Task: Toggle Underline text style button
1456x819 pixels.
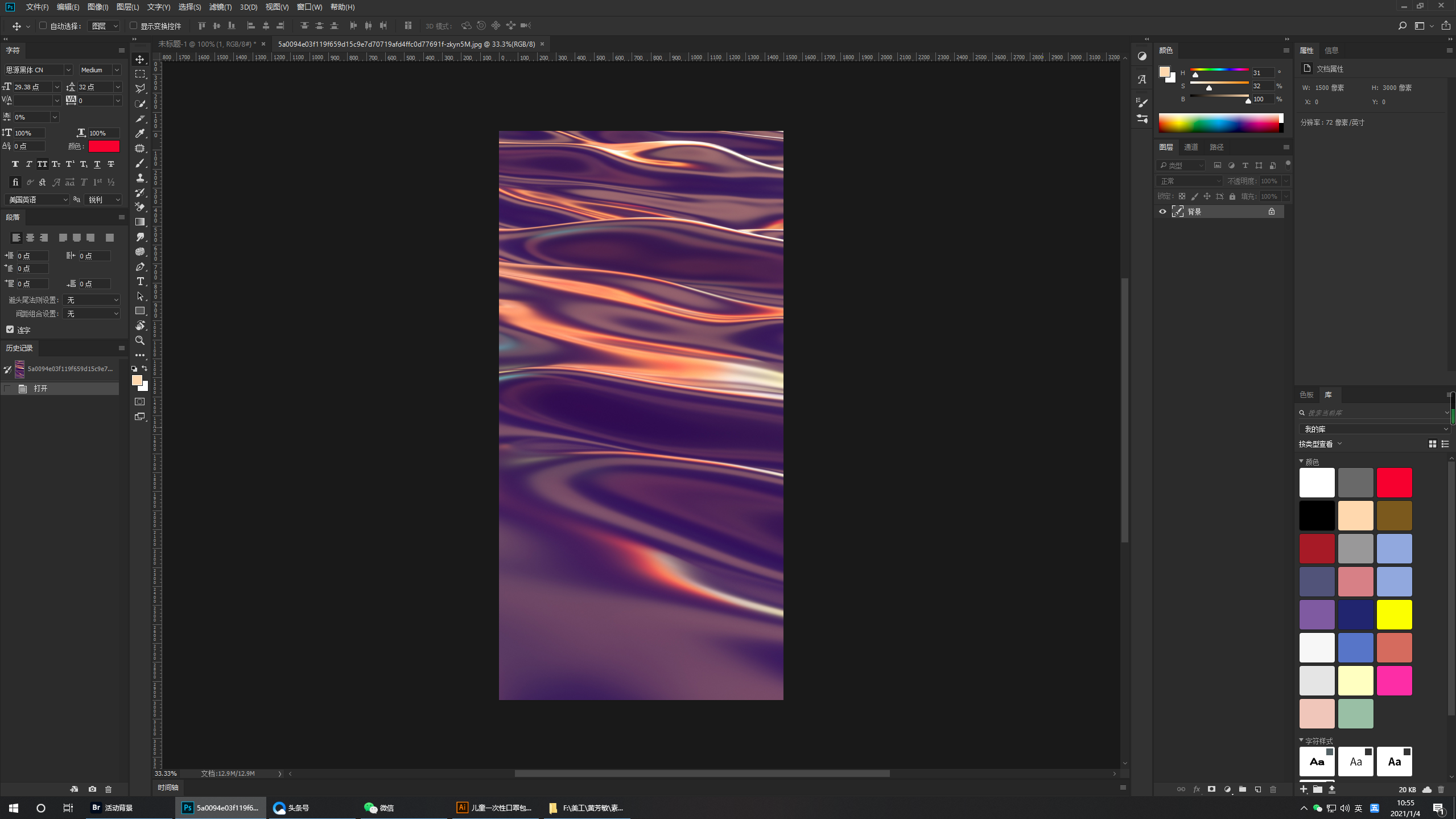Action: pos(97,164)
